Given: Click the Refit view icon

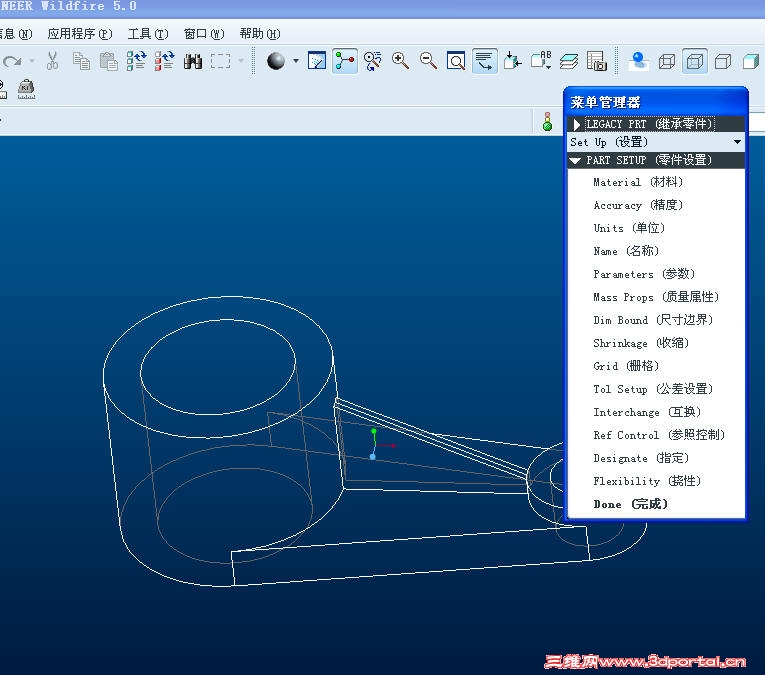Looking at the screenshot, I should 456,61.
